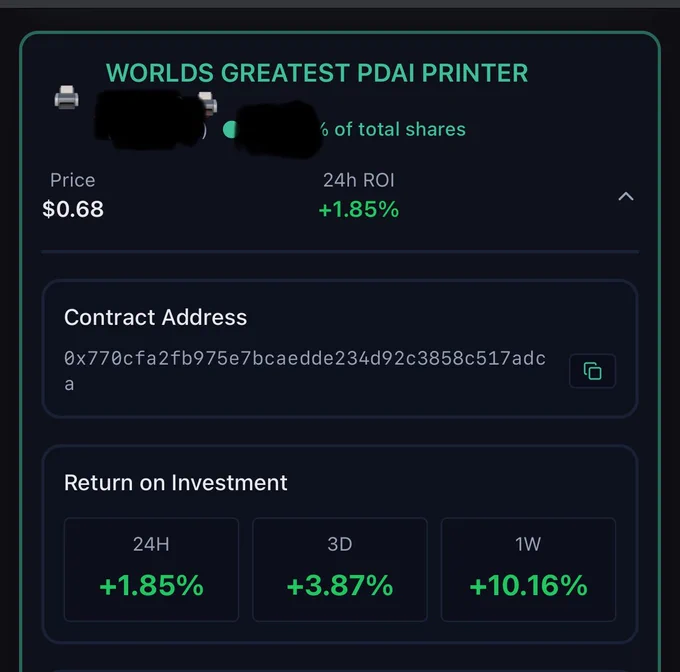Click the $0.68 price value

point(73,209)
